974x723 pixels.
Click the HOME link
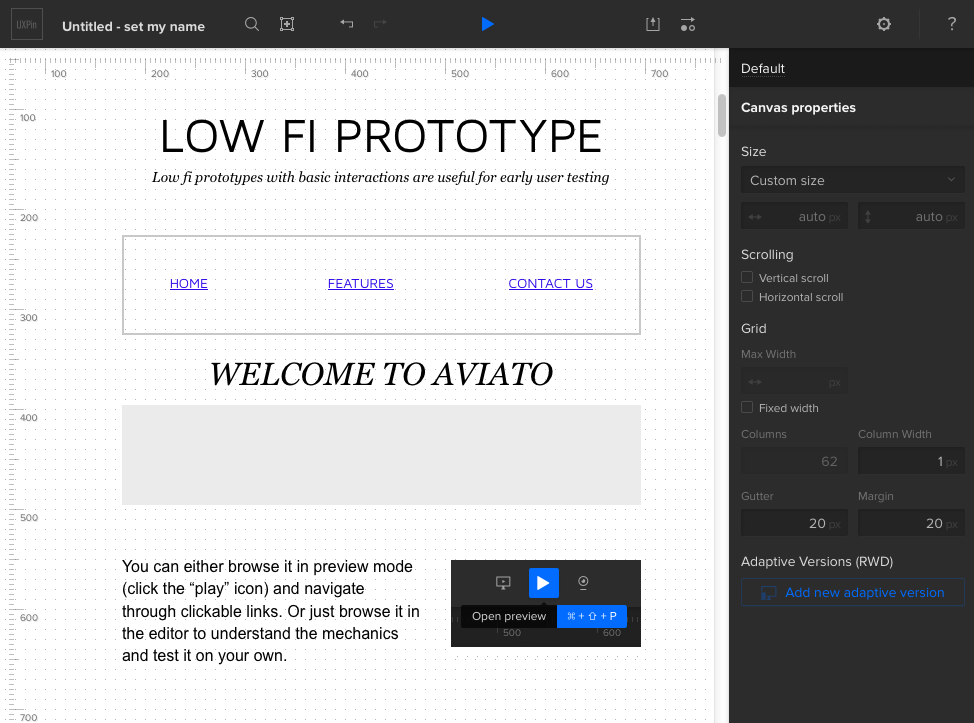click(x=189, y=283)
